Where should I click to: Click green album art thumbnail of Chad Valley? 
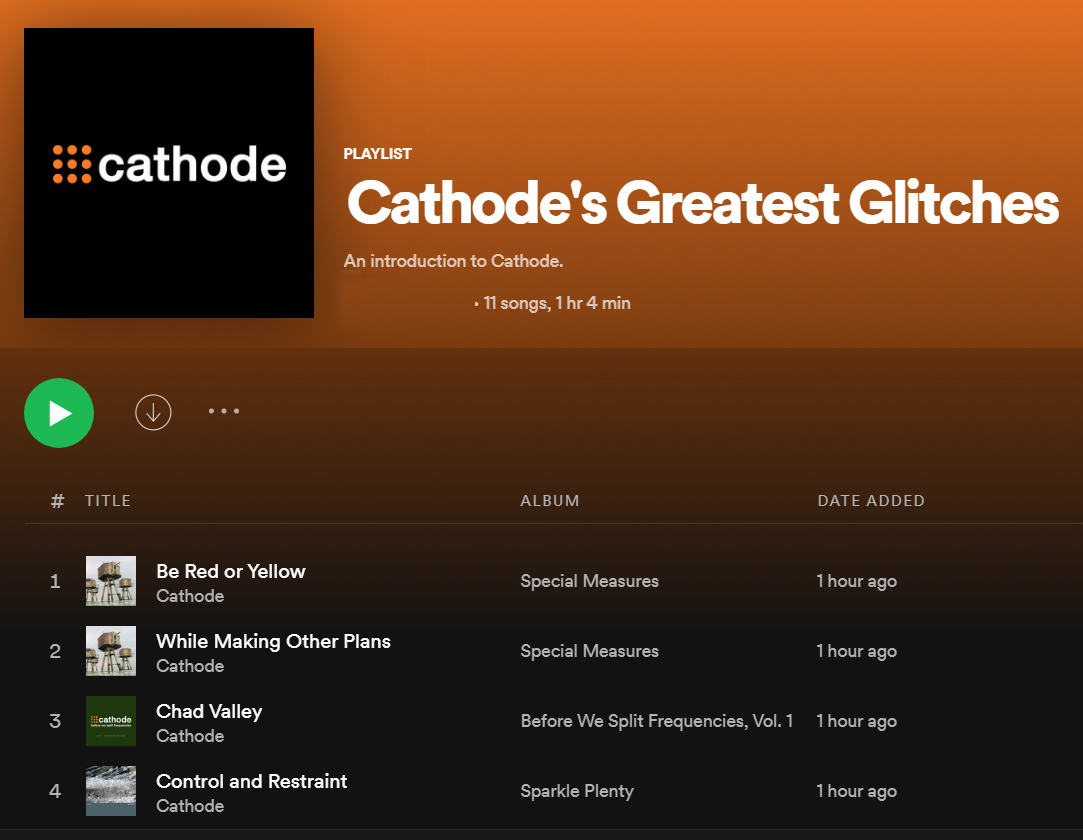point(111,721)
